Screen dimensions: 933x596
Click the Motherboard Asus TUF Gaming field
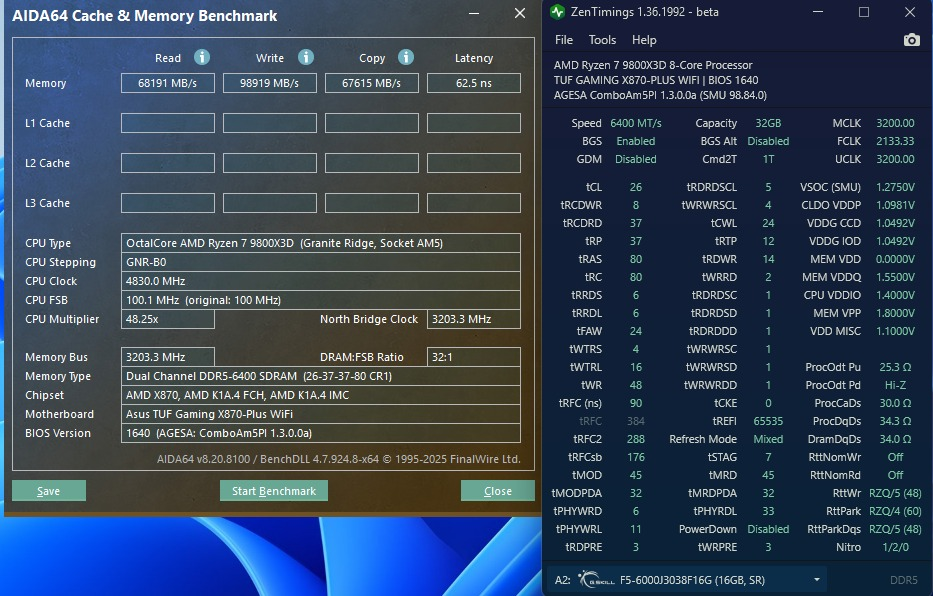point(321,414)
